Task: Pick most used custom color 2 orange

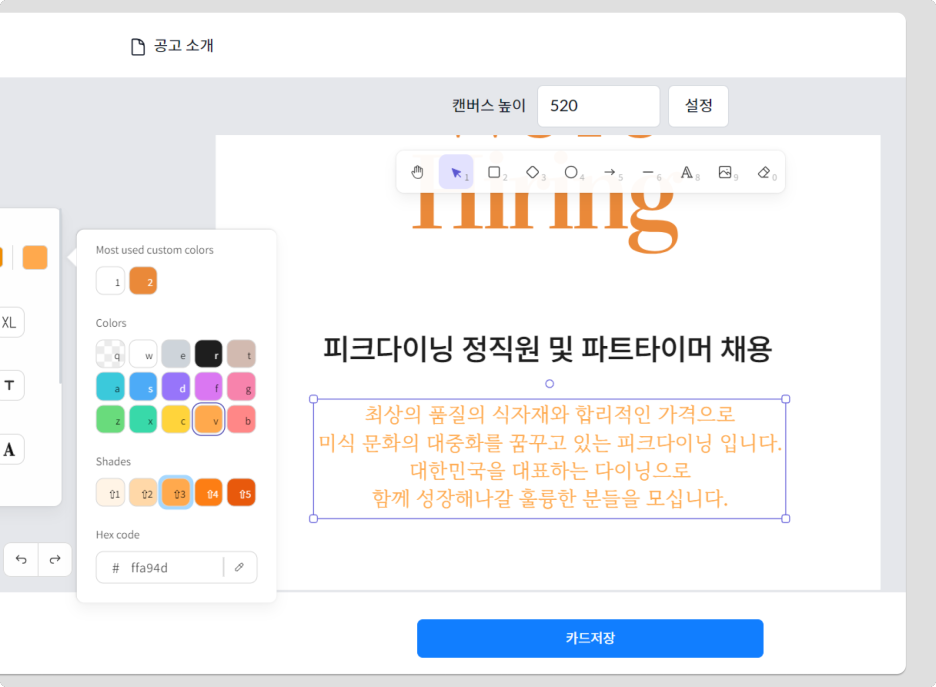Action: pos(143,281)
